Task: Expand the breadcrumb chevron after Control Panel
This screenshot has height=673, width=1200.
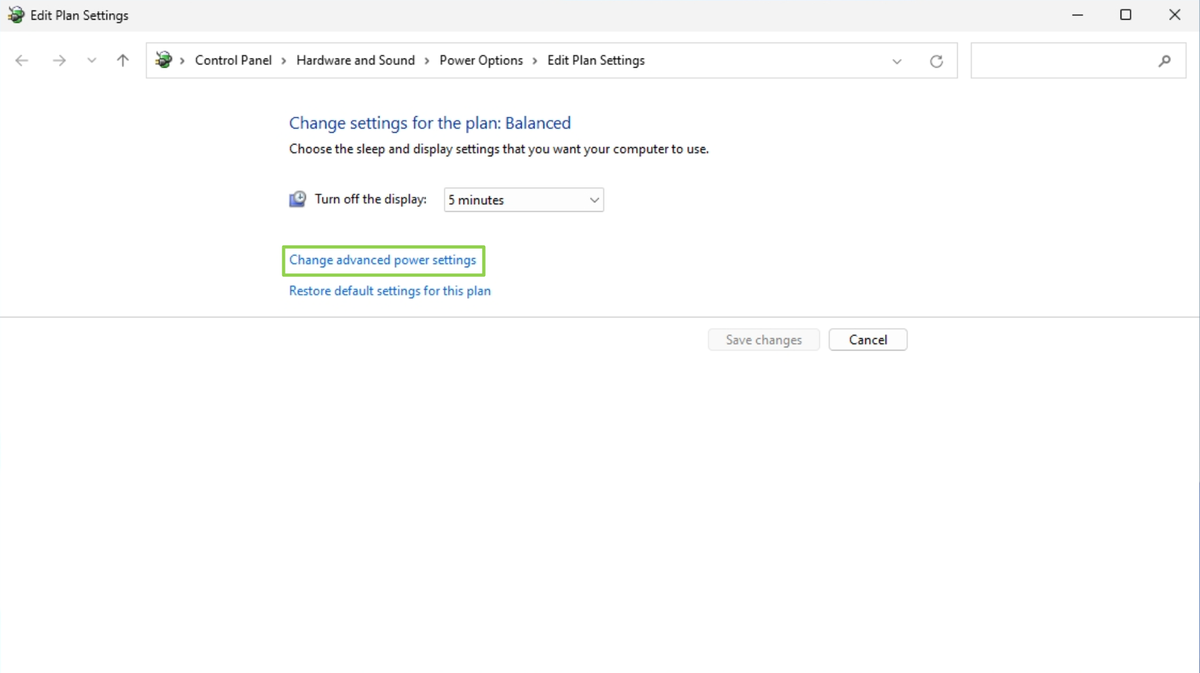Action: (282, 60)
